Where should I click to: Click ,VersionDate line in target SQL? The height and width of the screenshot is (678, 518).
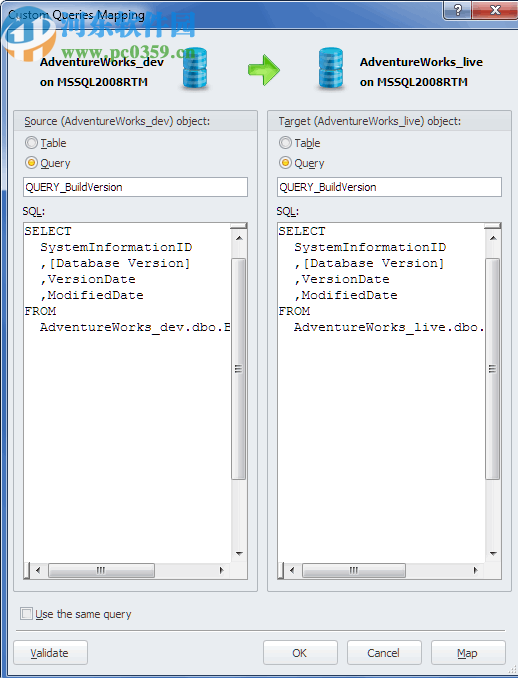click(342, 279)
